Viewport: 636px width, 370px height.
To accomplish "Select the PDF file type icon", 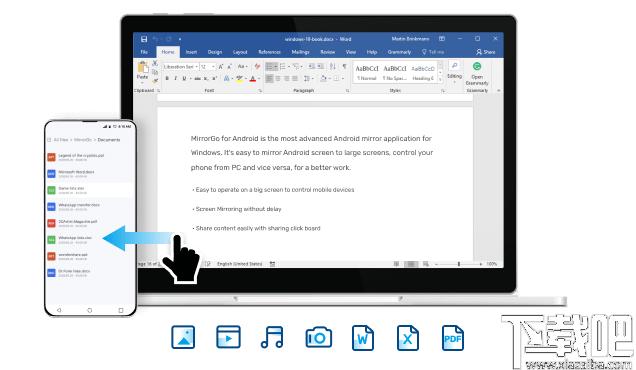I will click(453, 338).
